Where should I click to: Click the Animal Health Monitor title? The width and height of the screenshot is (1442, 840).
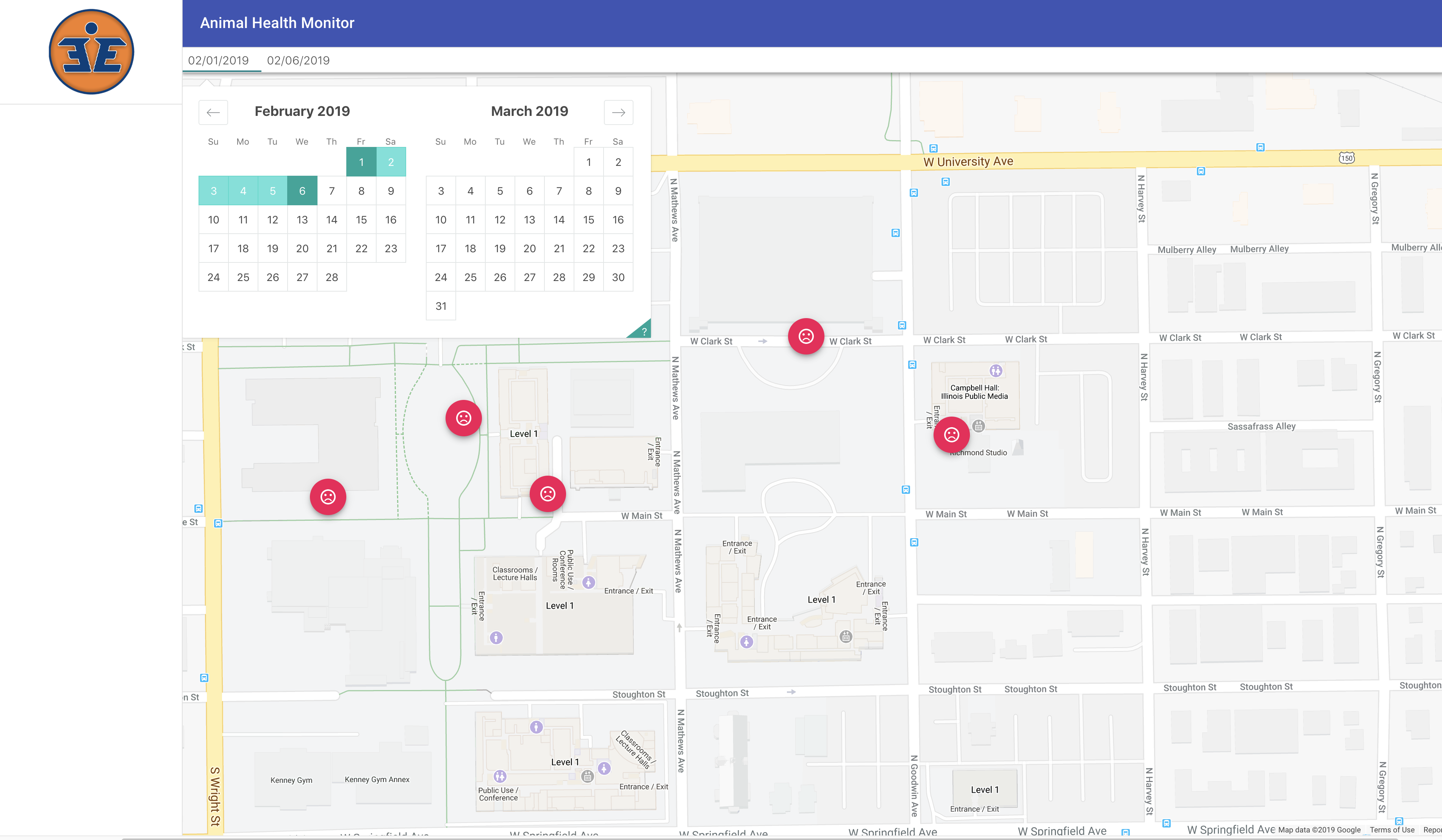[x=277, y=23]
